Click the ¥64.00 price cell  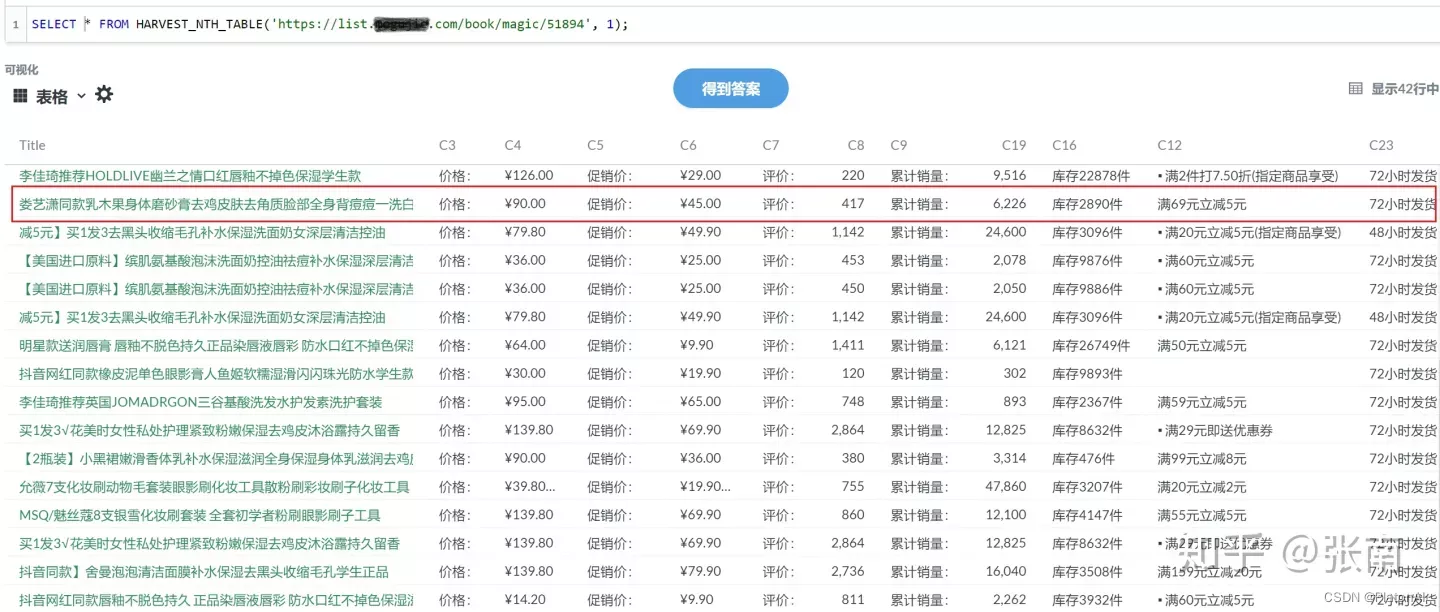(525, 345)
